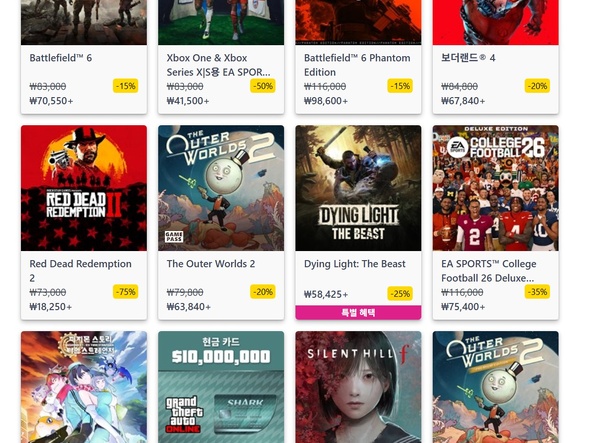Image resolution: width=590 pixels, height=443 pixels.
Task: Open EA Sports College Football 26 cover image
Action: (496, 188)
